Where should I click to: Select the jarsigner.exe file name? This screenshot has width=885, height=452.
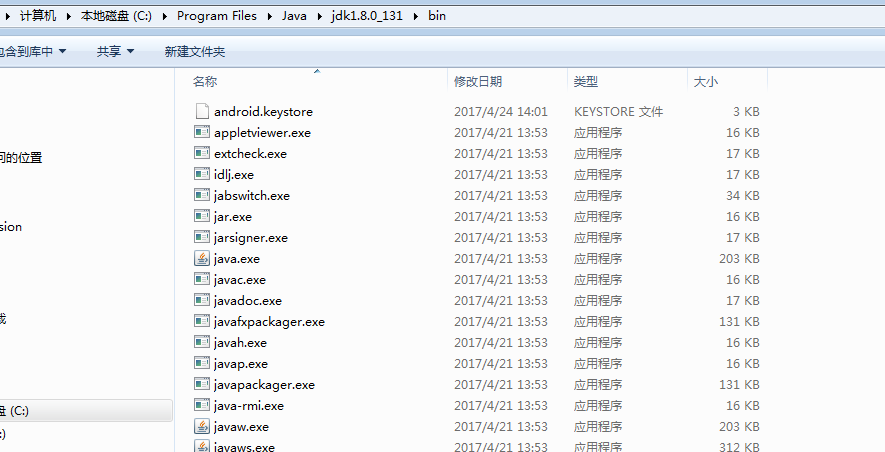251,238
